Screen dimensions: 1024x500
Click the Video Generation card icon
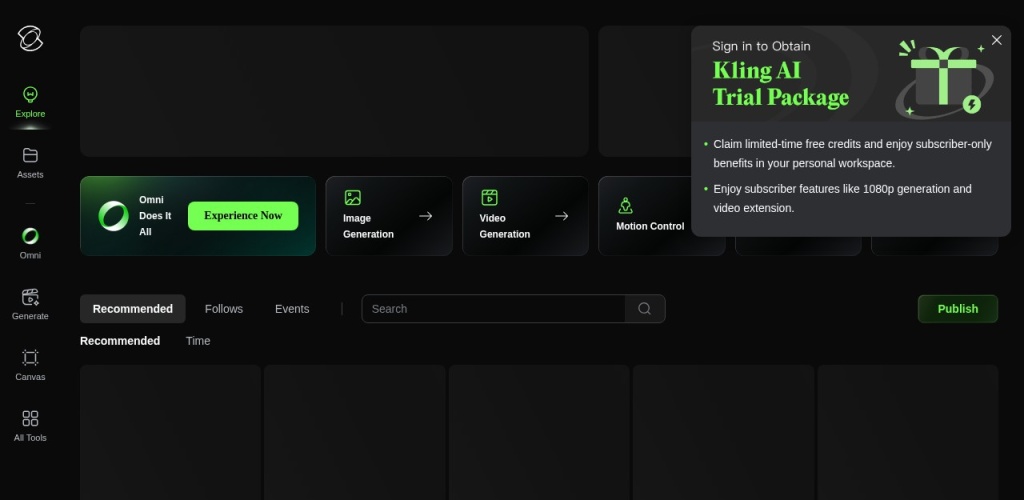pos(489,198)
